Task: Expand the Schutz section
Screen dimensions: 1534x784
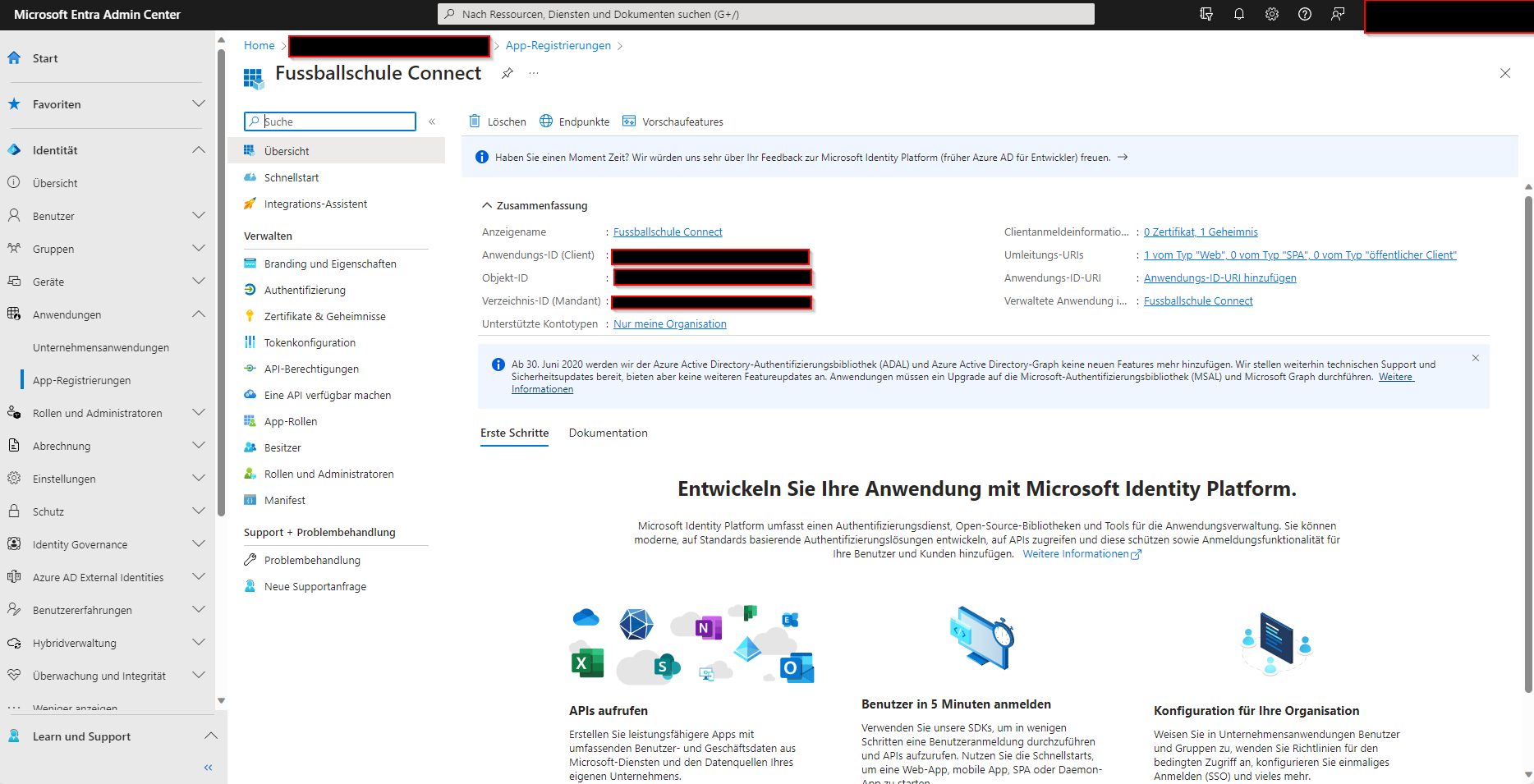Action: [x=198, y=511]
